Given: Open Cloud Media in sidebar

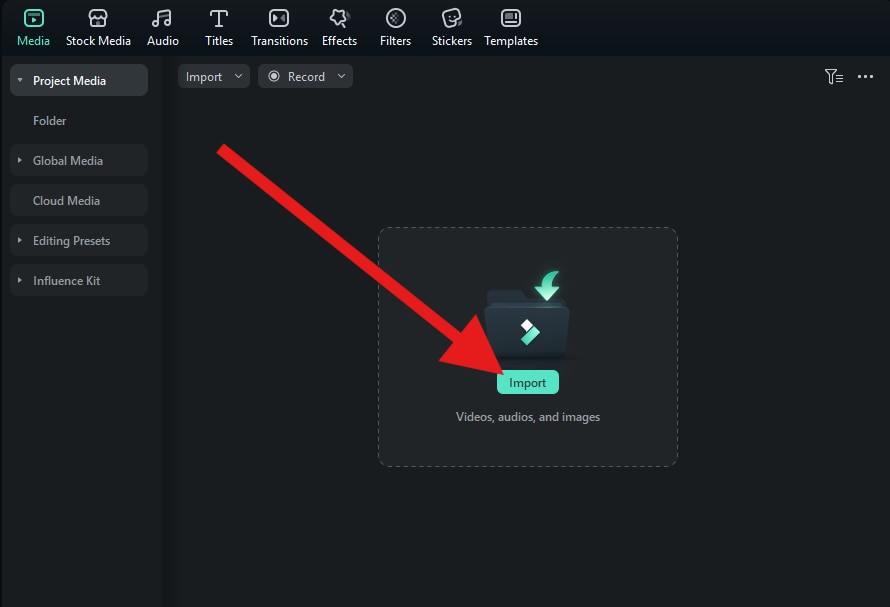Looking at the screenshot, I should click(x=79, y=200).
